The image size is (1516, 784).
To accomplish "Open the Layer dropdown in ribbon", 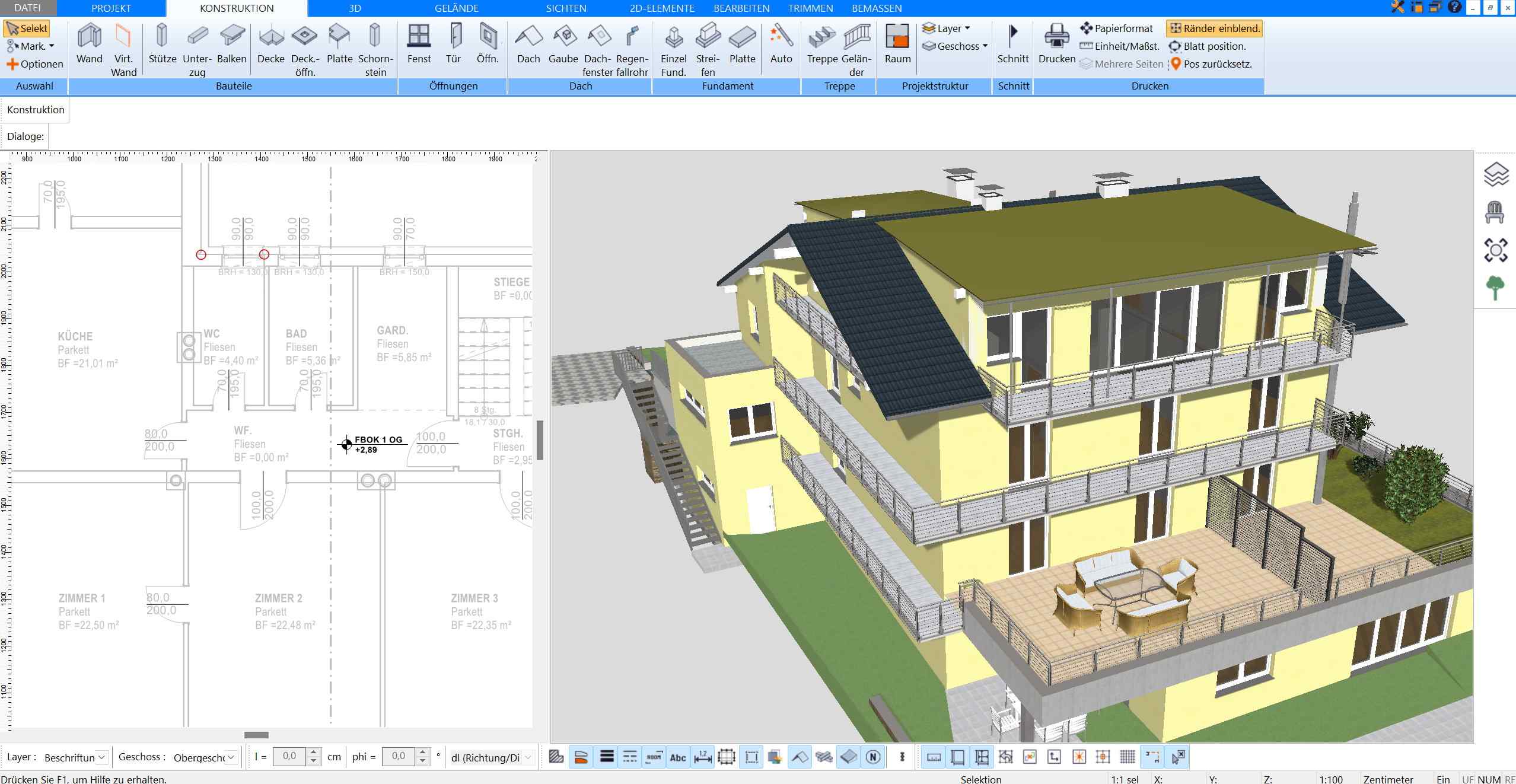I will coord(947,28).
